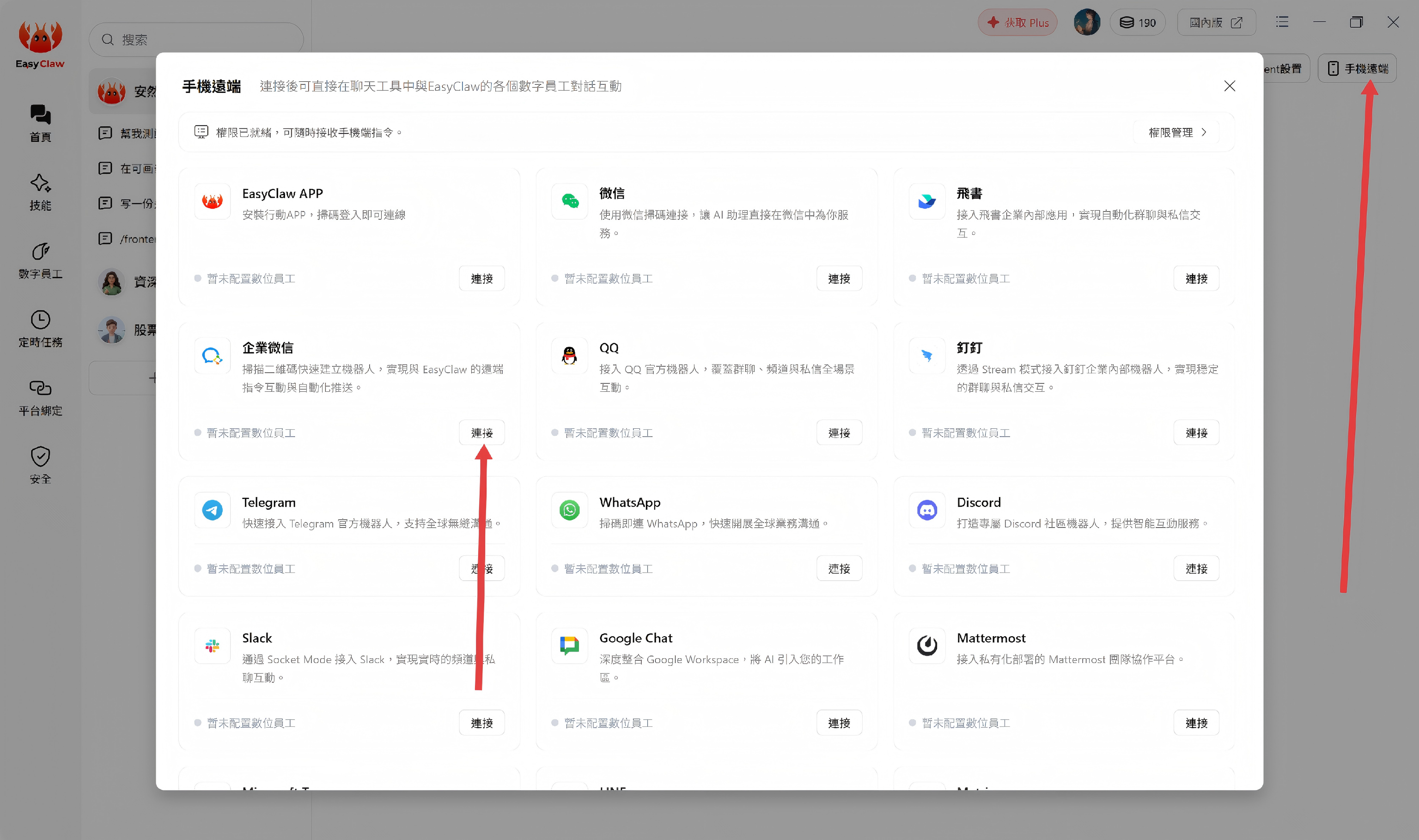Click 暫未配置數位員工 in the QQ card
This screenshot has width=1419, height=840.
[x=608, y=433]
